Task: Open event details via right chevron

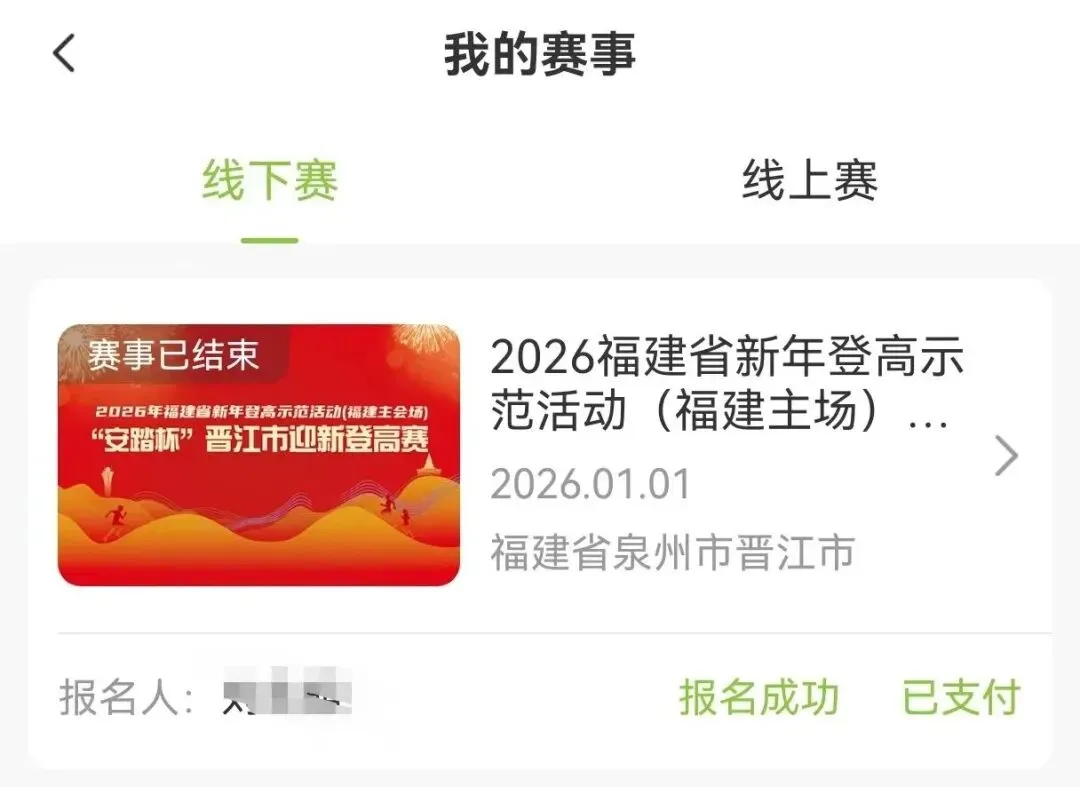Action: coord(1006,455)
